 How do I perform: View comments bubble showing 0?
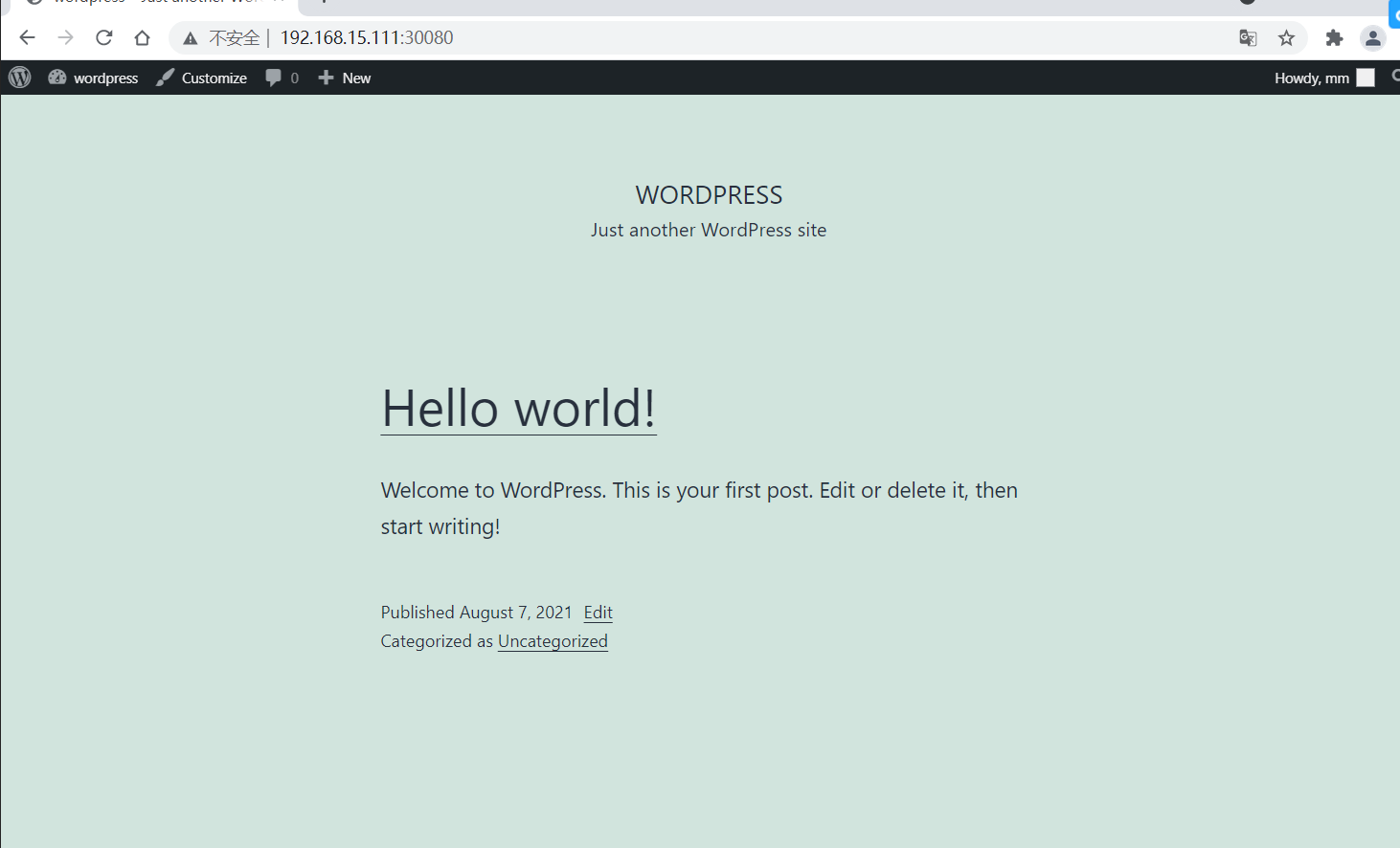tap(282, 78)
